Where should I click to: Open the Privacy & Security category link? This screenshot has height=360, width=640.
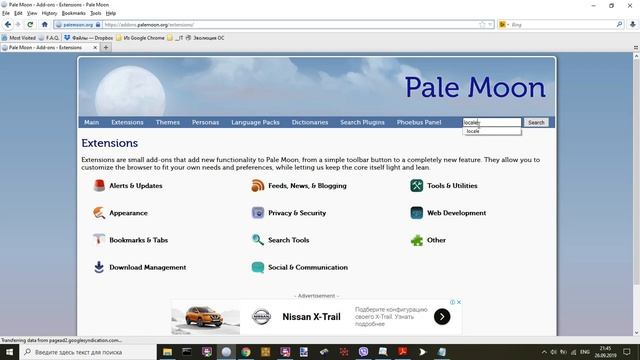(297, 213)
